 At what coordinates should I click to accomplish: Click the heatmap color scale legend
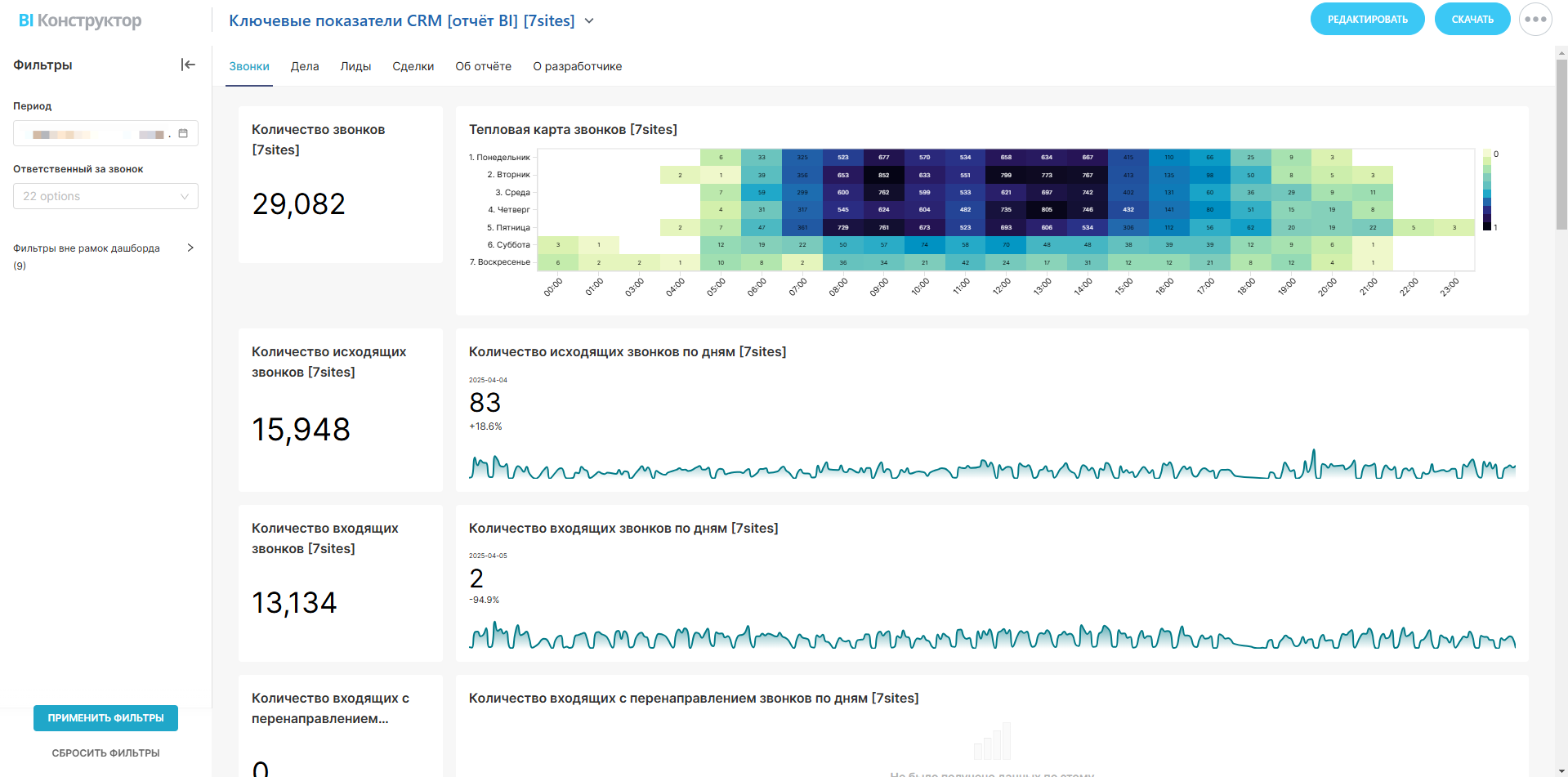1487,190
